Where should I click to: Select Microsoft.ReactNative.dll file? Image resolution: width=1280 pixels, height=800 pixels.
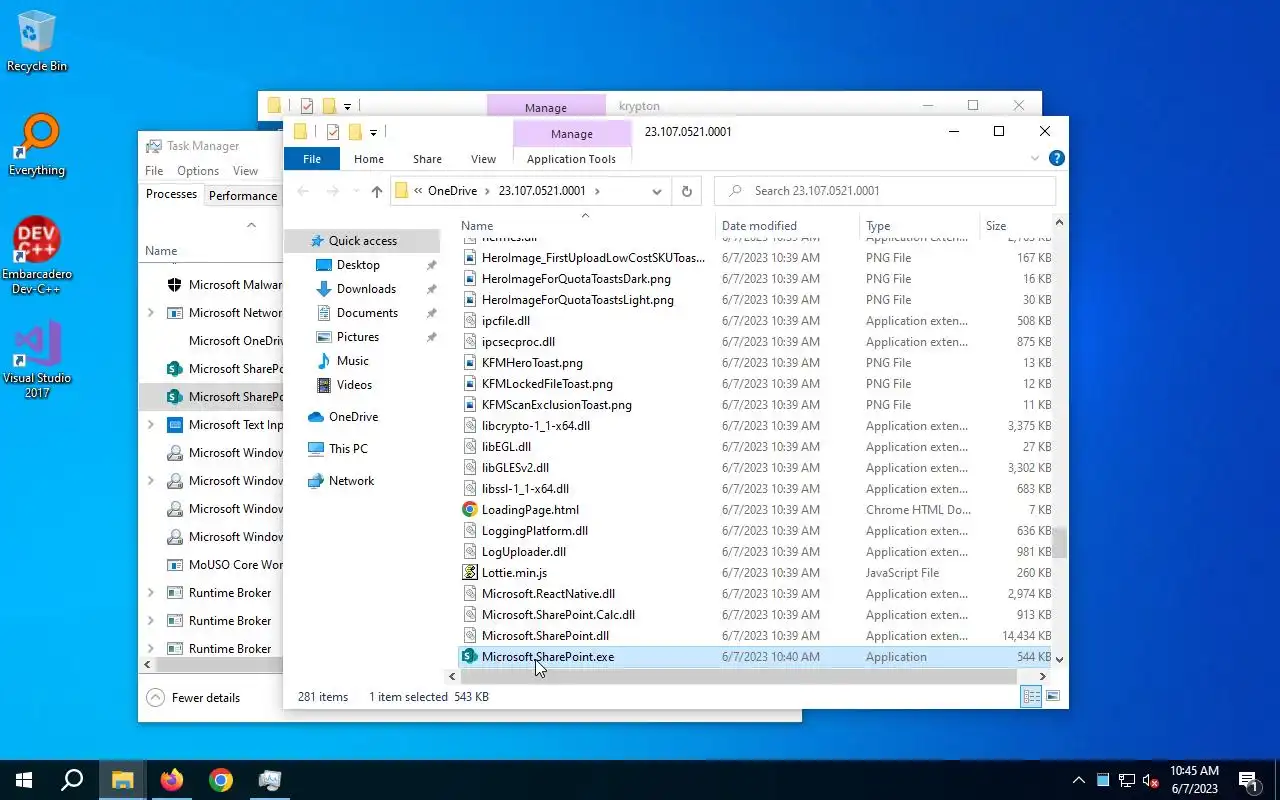pos(548,594)
